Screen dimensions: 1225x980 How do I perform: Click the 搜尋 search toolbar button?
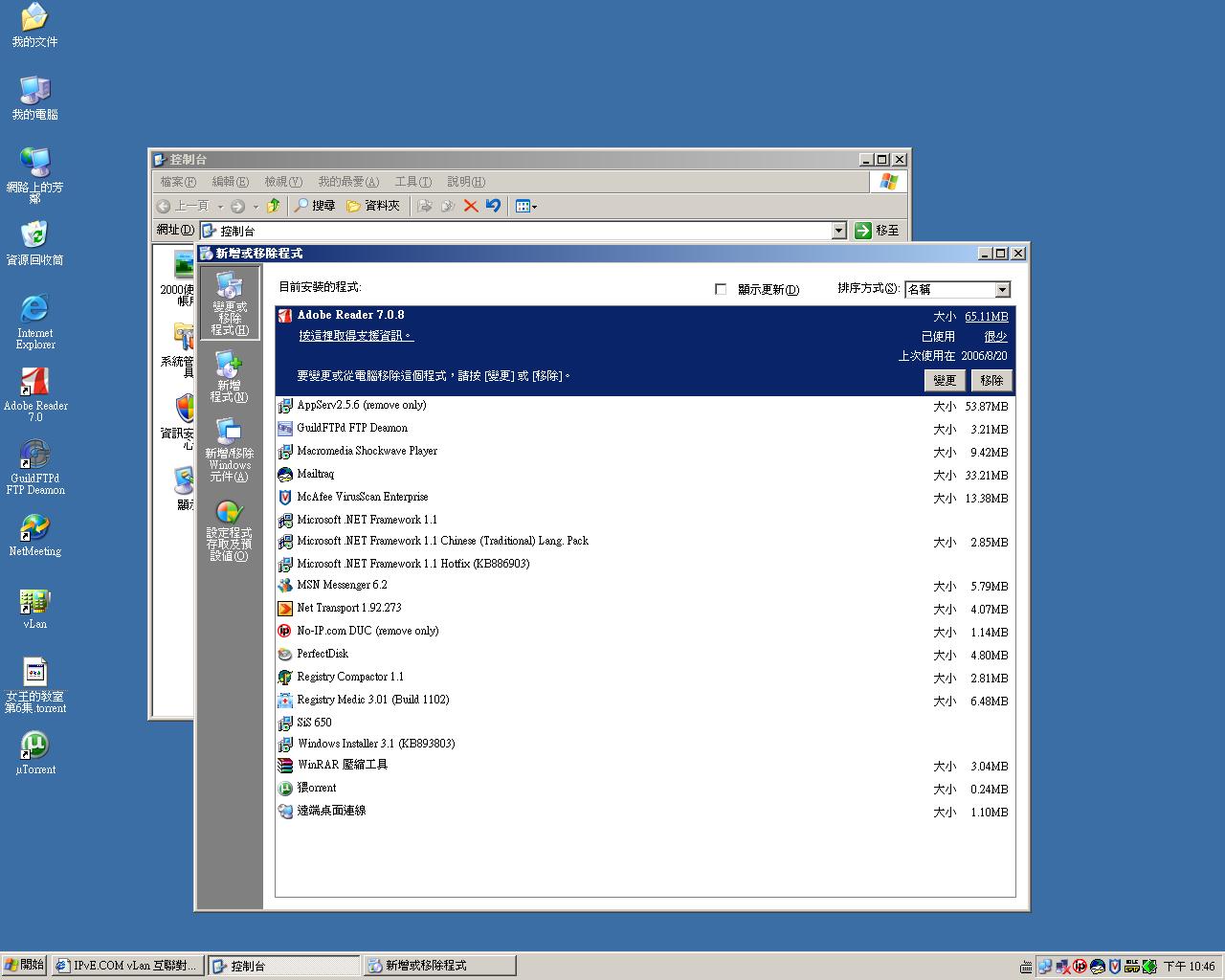pos(315,206)
